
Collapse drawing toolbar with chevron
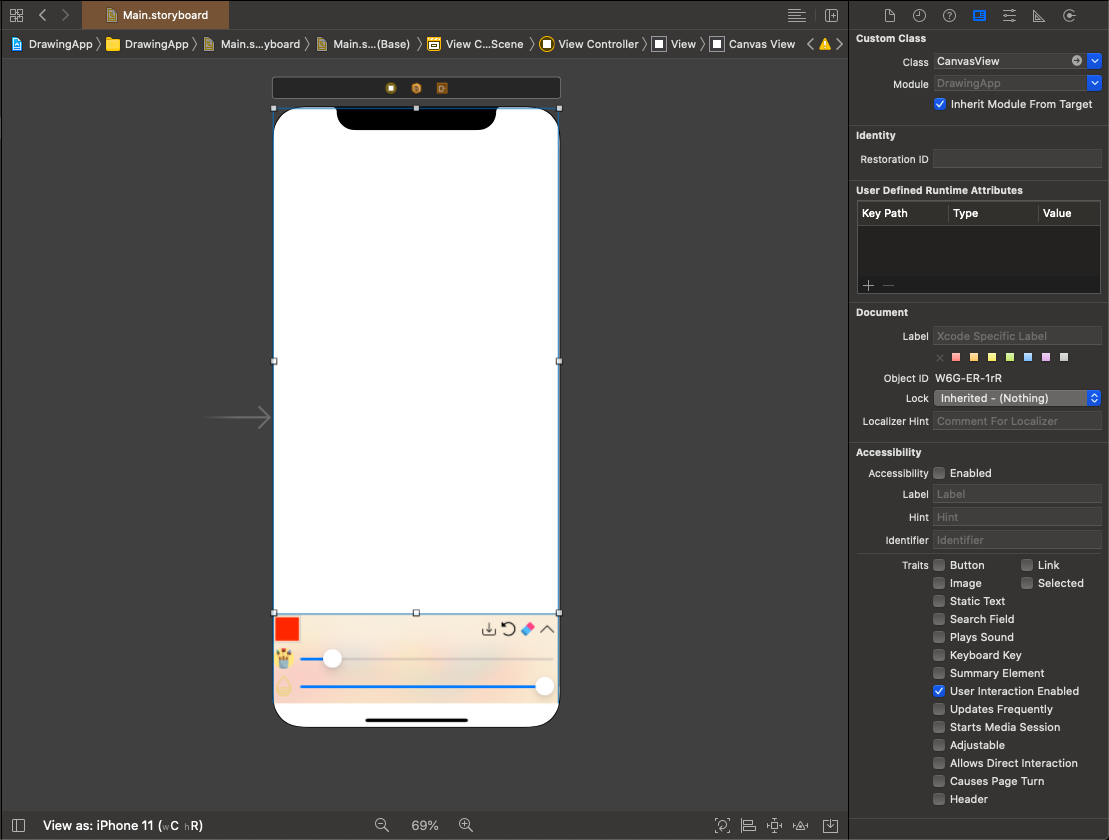pyautogui.click(x=547, y=629)
